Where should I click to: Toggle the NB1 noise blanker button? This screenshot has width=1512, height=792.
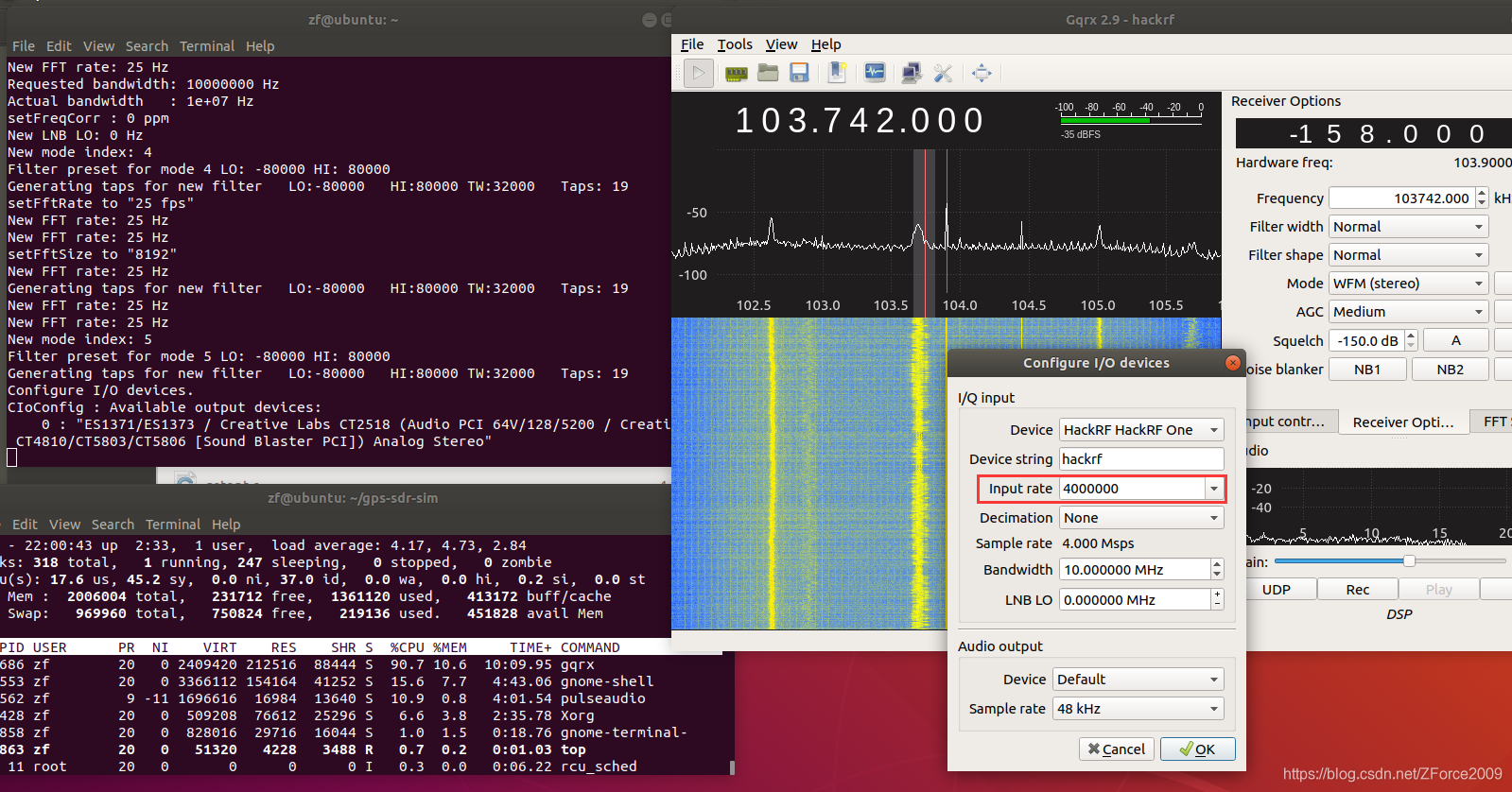click(1367, 370)
